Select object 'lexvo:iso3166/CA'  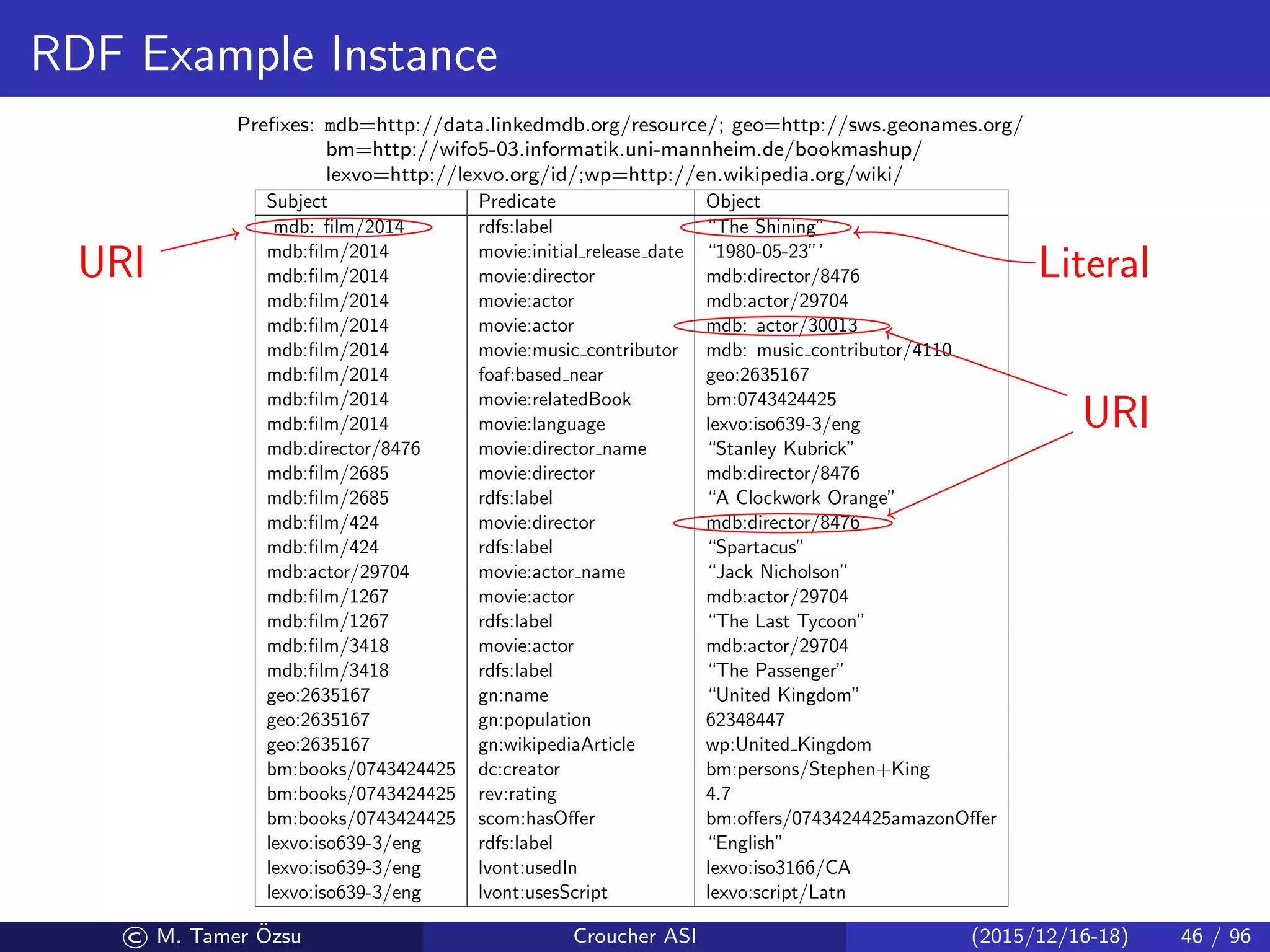(778, 868)
